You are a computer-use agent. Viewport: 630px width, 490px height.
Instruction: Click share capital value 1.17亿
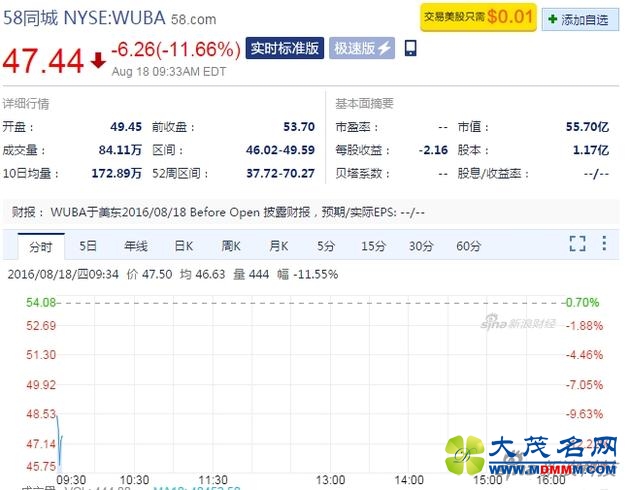click(x=591, y=150)
